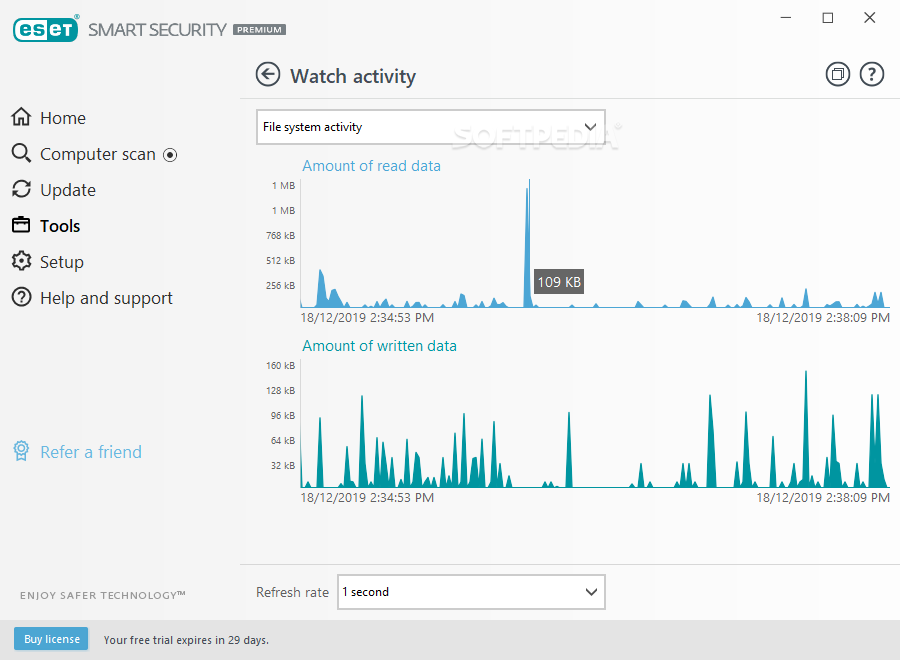Click the Buy license button
The width and height of the screenshot is (900, 660).
(51, 639)
